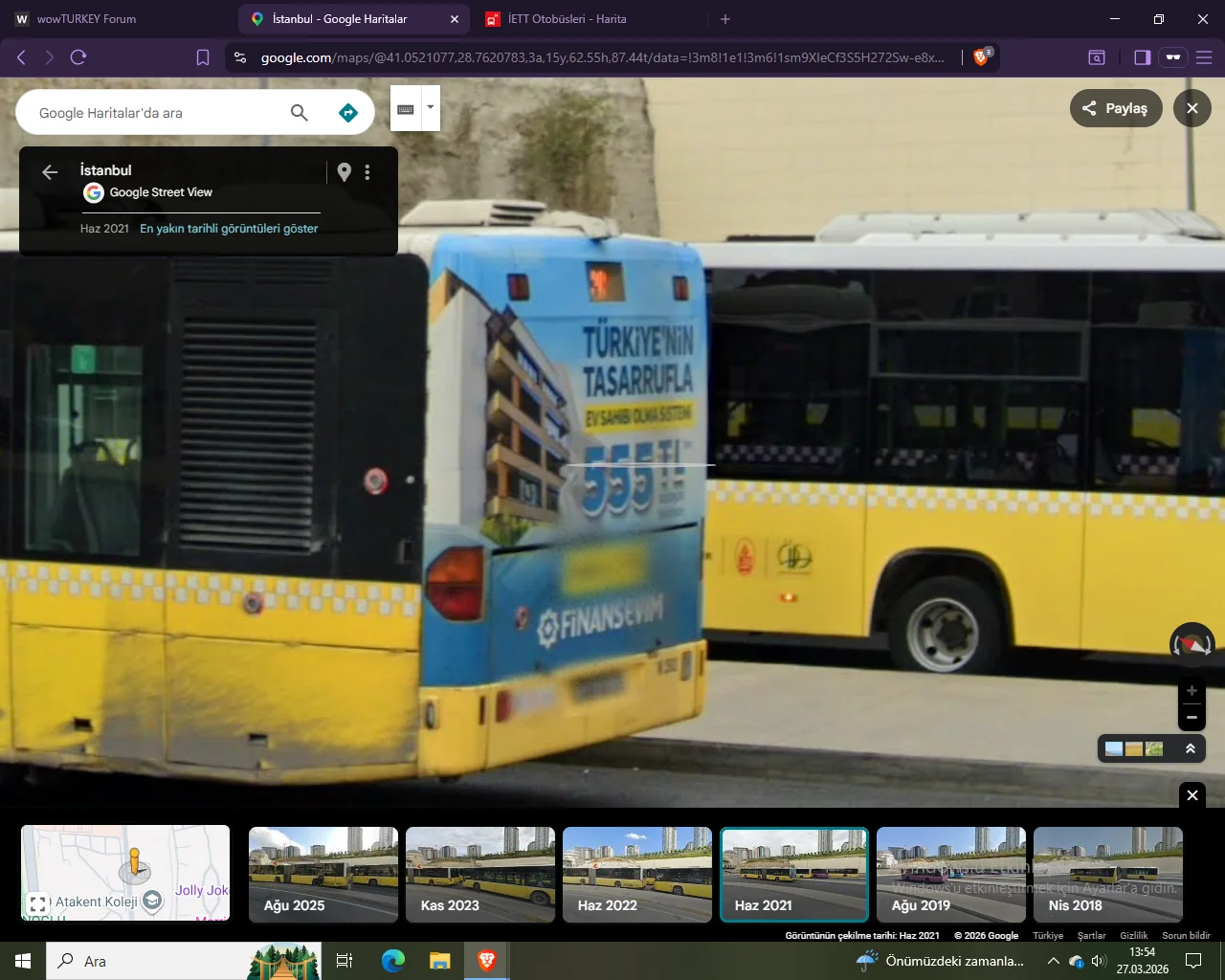1225x980 pixels.
Task: Click the compass rotate view control
Action: 1192,645
